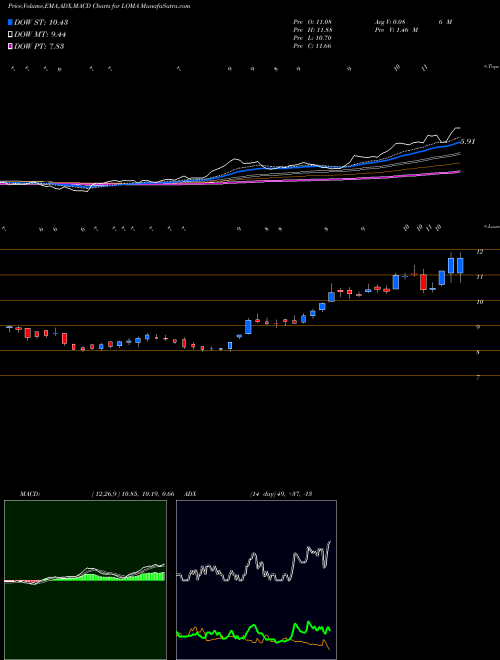The width and height of the screenshot is (500, 660).
Task: Click the 'Pre O: 11.08' value
Action: coord(312,22)
